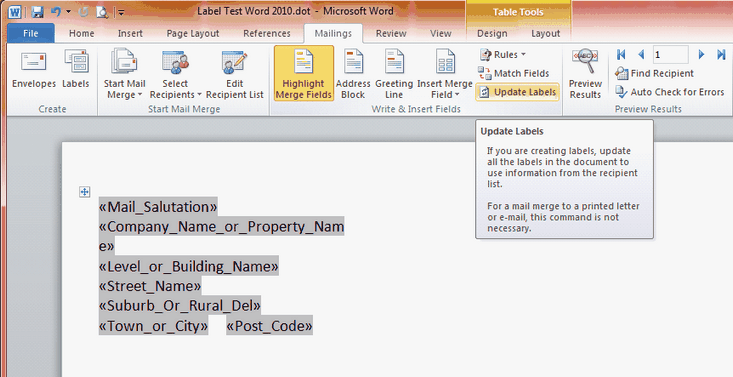Open the Table Tools Layout tab
Screen dimensions: 733x377
[545, 33]
